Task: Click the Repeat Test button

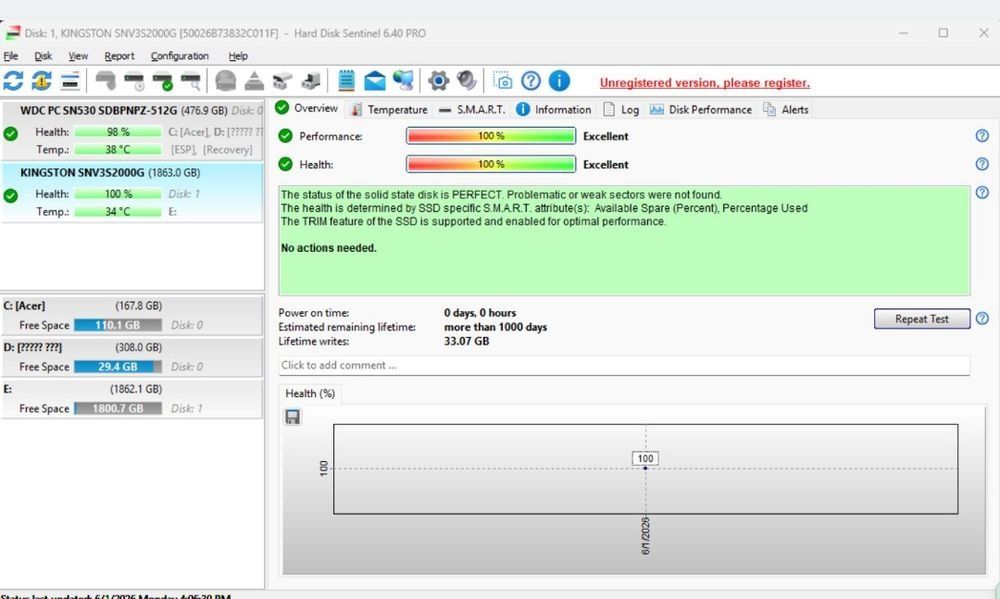Action: pos(922,319)
